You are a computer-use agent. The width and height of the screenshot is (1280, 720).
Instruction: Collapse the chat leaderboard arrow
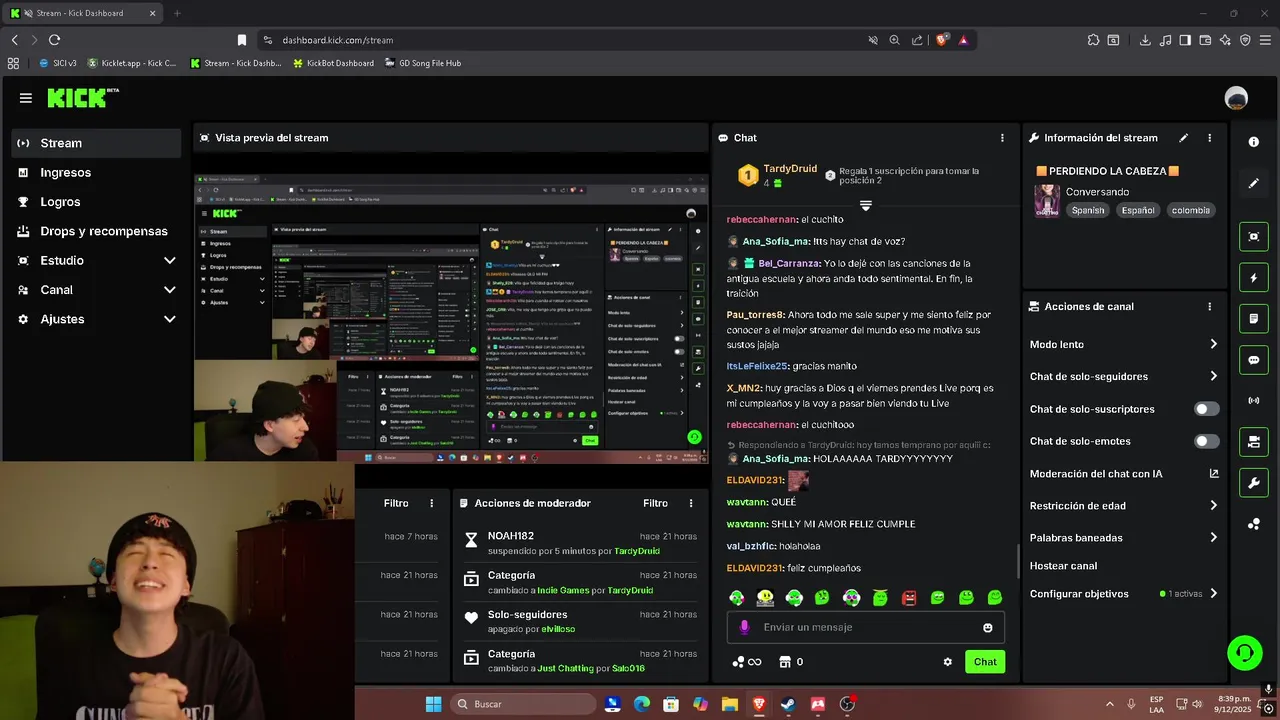[866, 205]
